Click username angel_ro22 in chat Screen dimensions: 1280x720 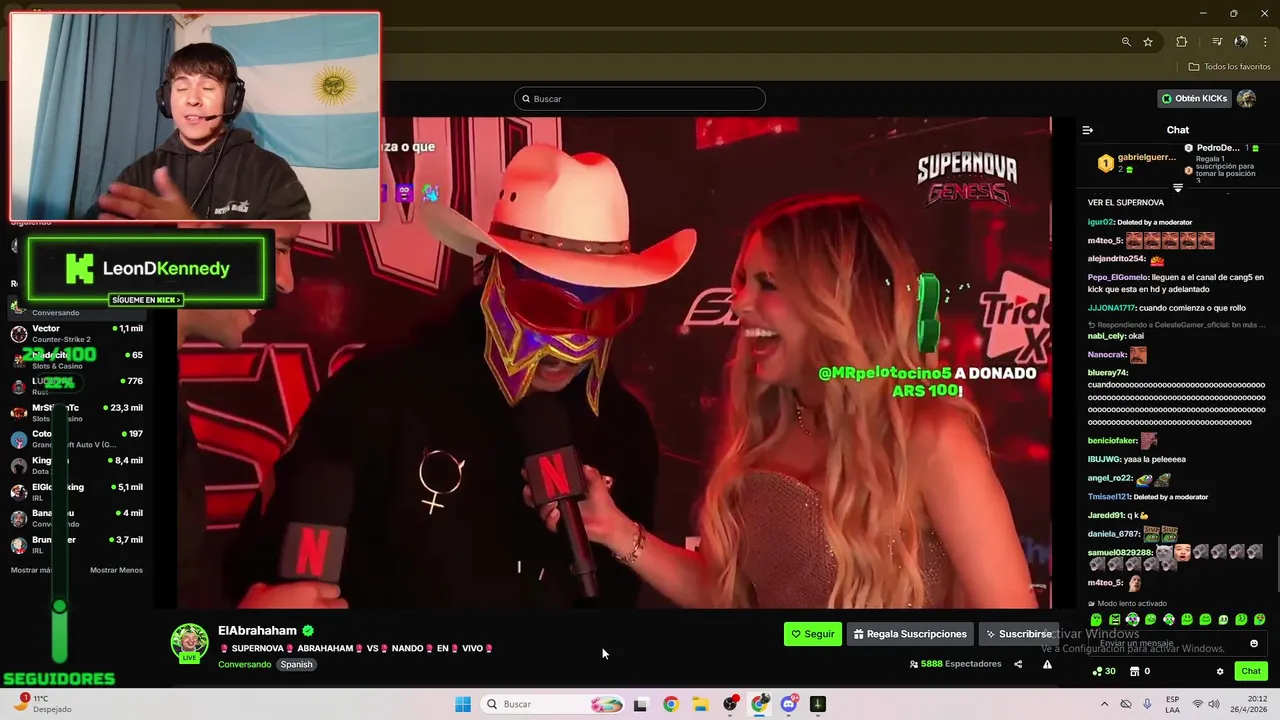coord(1110,478)
